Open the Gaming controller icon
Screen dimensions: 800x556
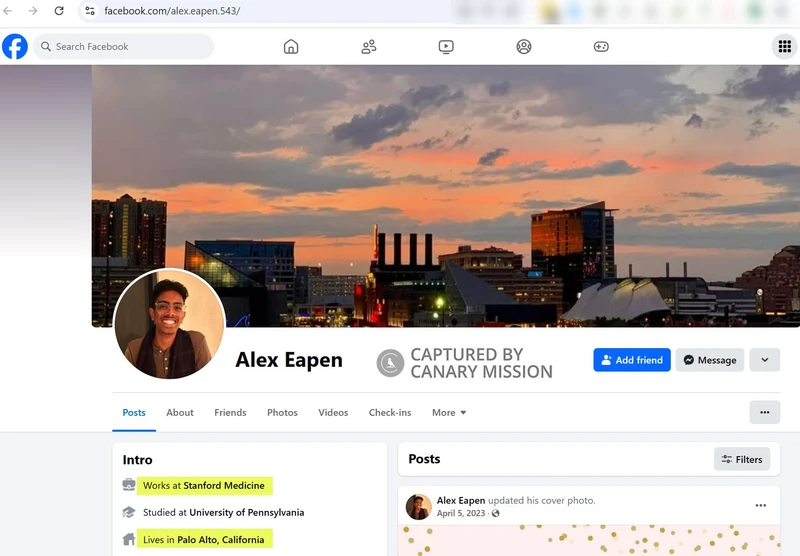coord(601,46)
